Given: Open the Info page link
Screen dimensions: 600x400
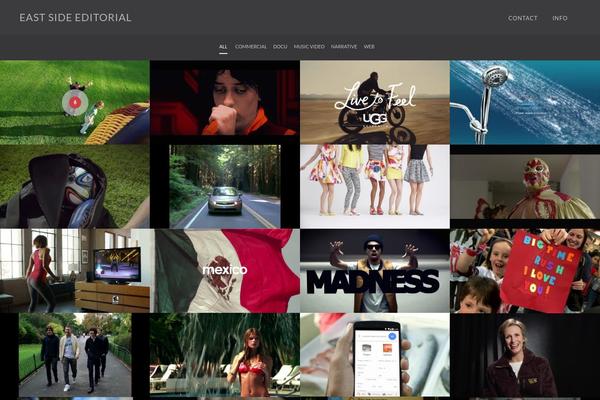Looking at the screenshot, I should pos(559,18).
